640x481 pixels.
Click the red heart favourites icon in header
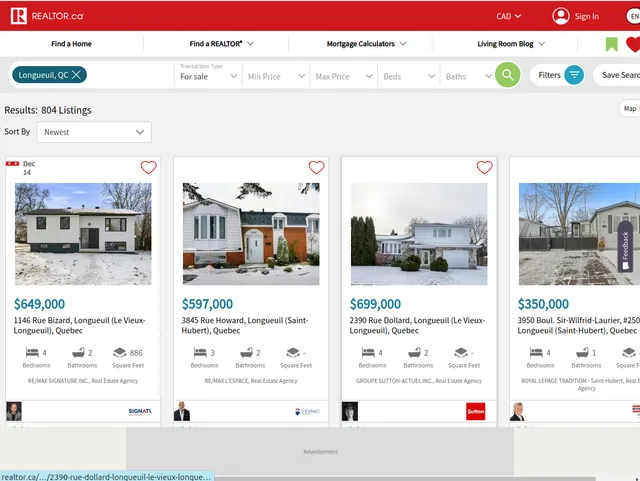click(633, 44)
